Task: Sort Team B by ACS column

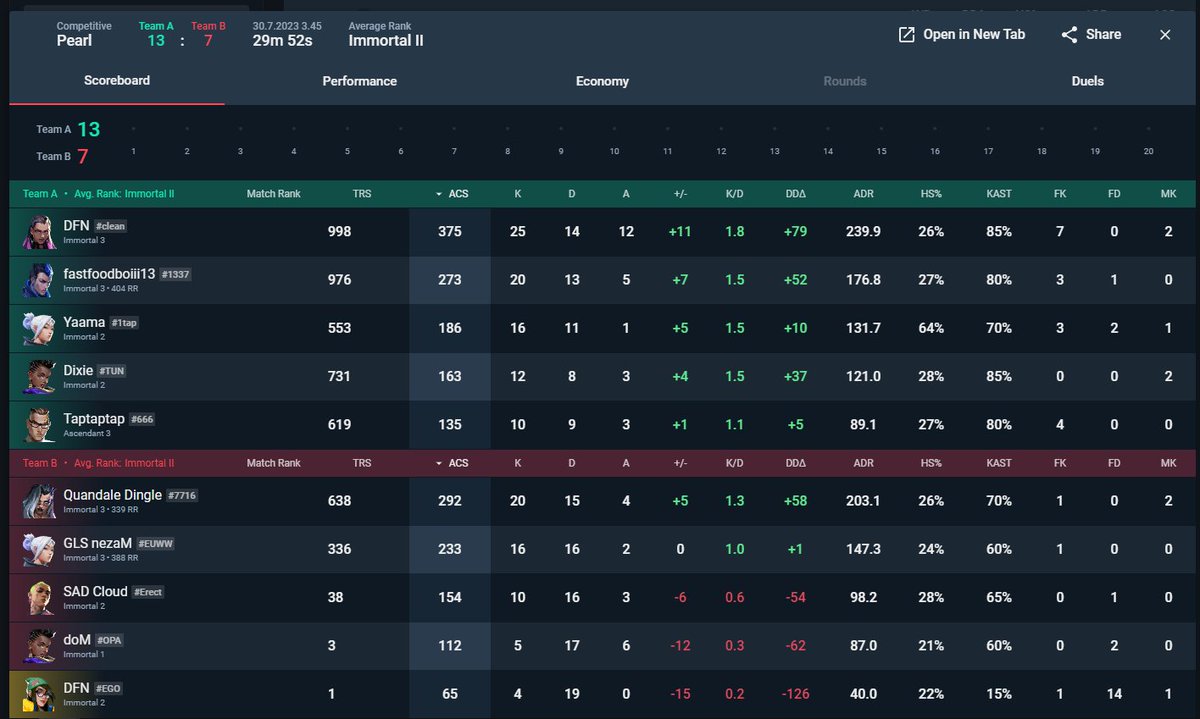Action: [451, 463]
